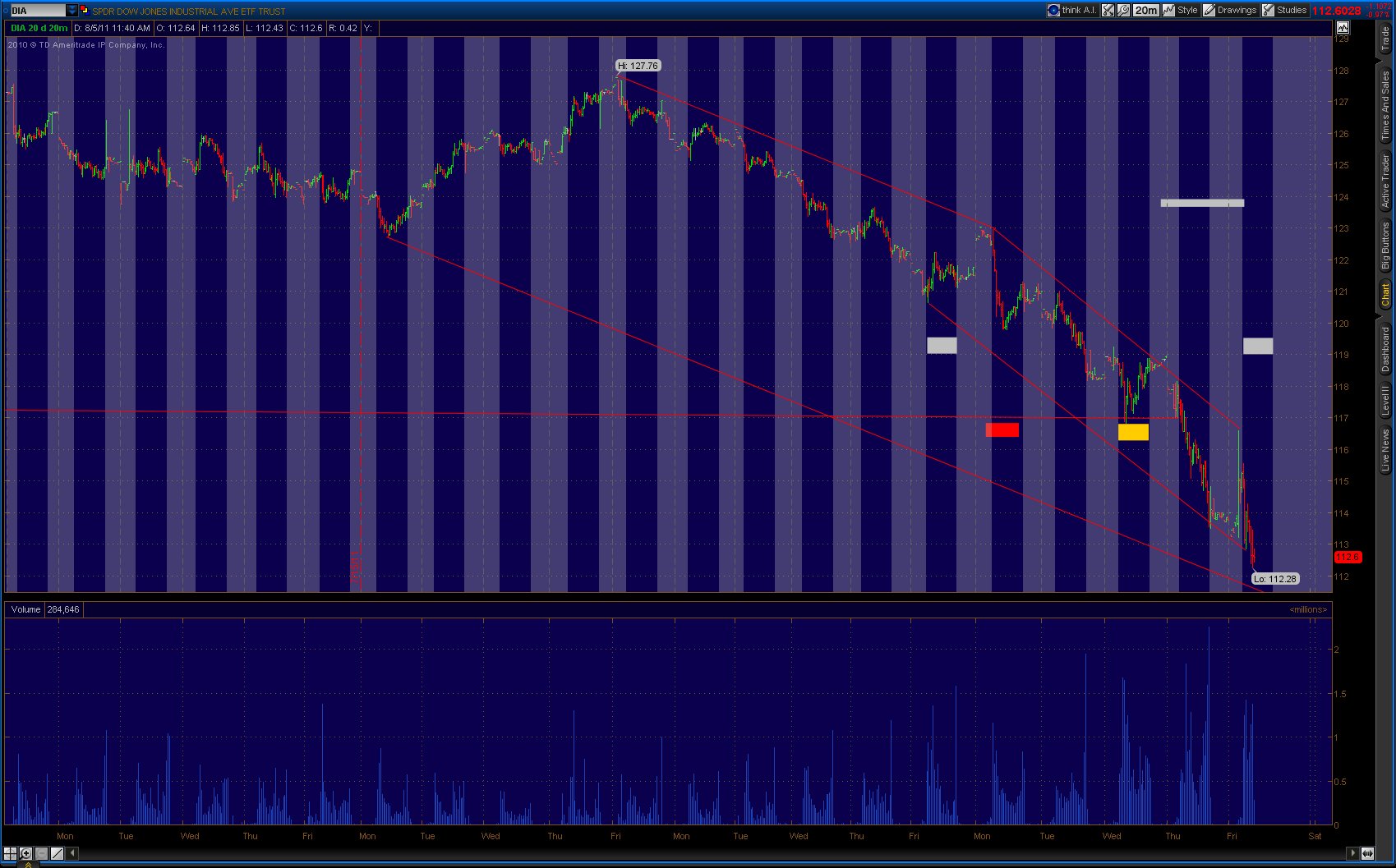
Task: Select the trendline drawing tool icon
Action: [x=57, y=853]
